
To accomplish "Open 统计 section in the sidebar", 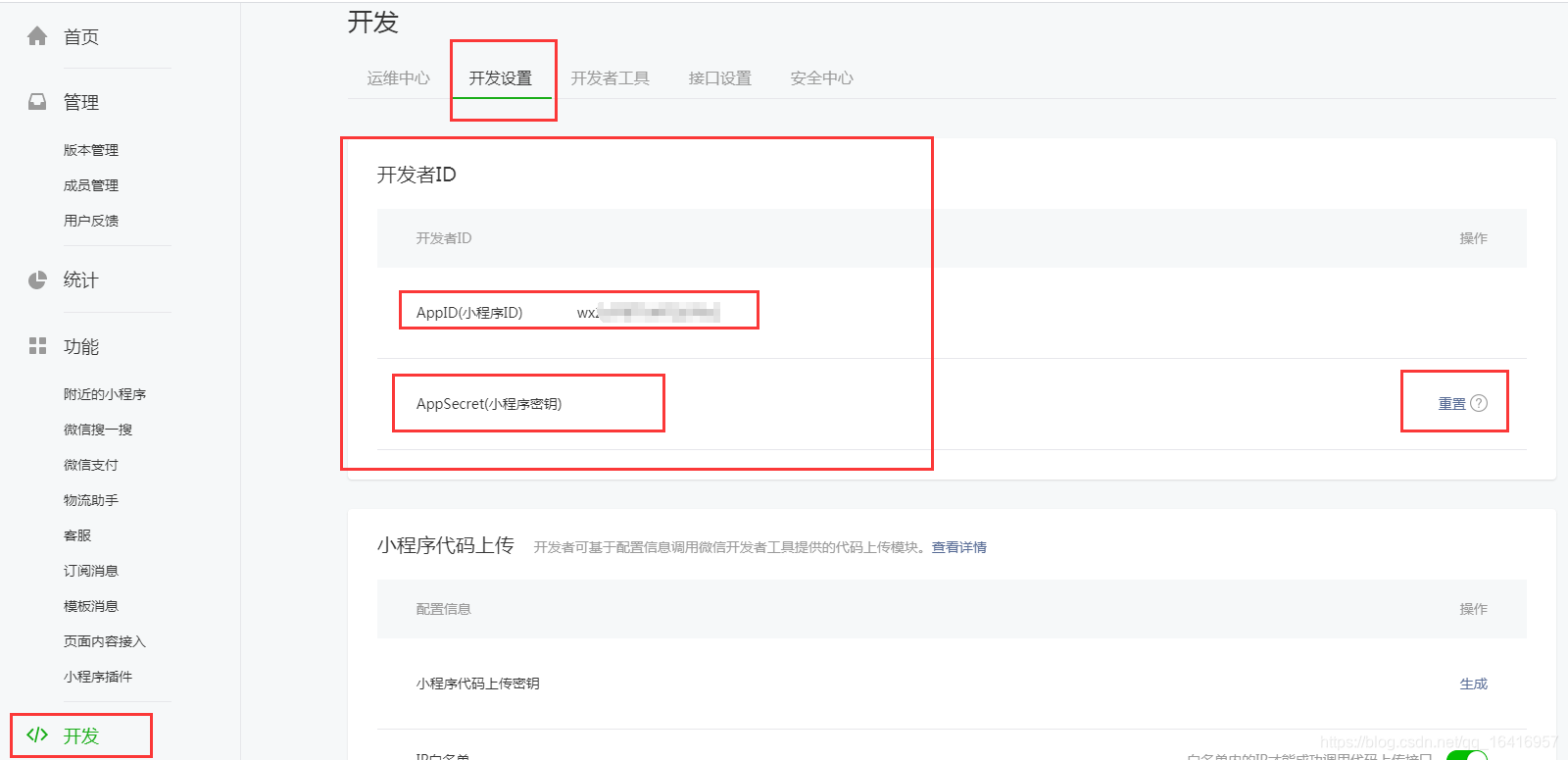I will pyautogui.click(x=81, y=280).
